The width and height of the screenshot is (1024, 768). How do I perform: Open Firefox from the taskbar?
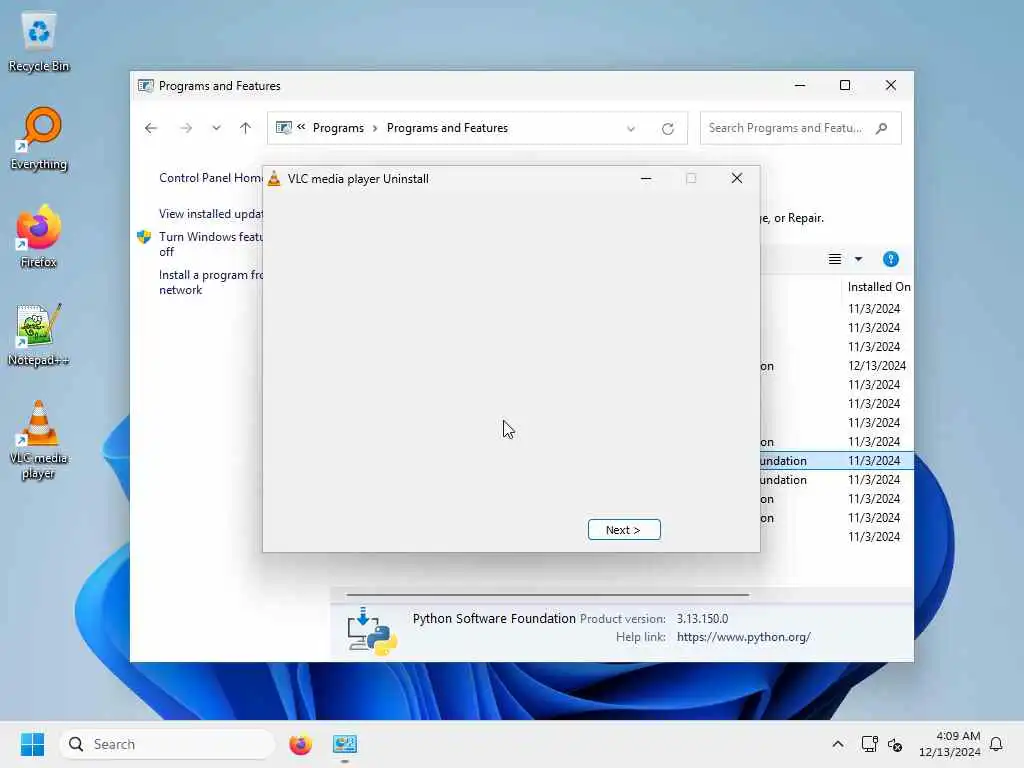click(300, 744)
